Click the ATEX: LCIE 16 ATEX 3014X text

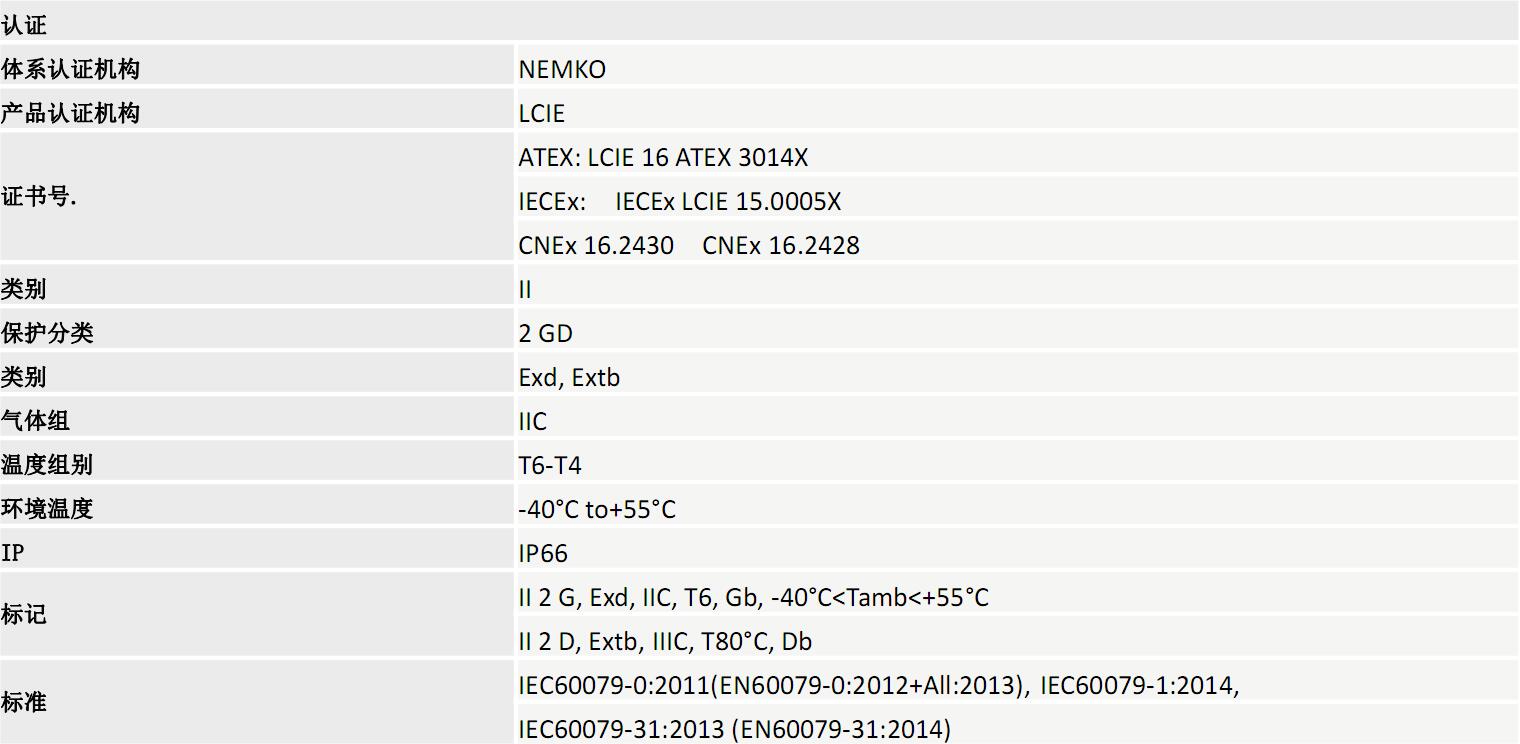pyautogui.click(x=663, y=157)
